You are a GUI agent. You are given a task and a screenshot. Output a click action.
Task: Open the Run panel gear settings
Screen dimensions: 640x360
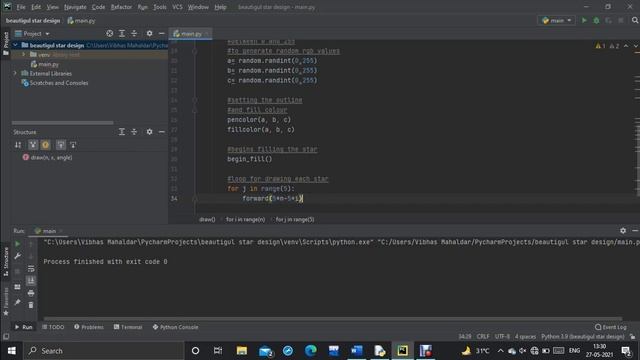tap(623, 231)
